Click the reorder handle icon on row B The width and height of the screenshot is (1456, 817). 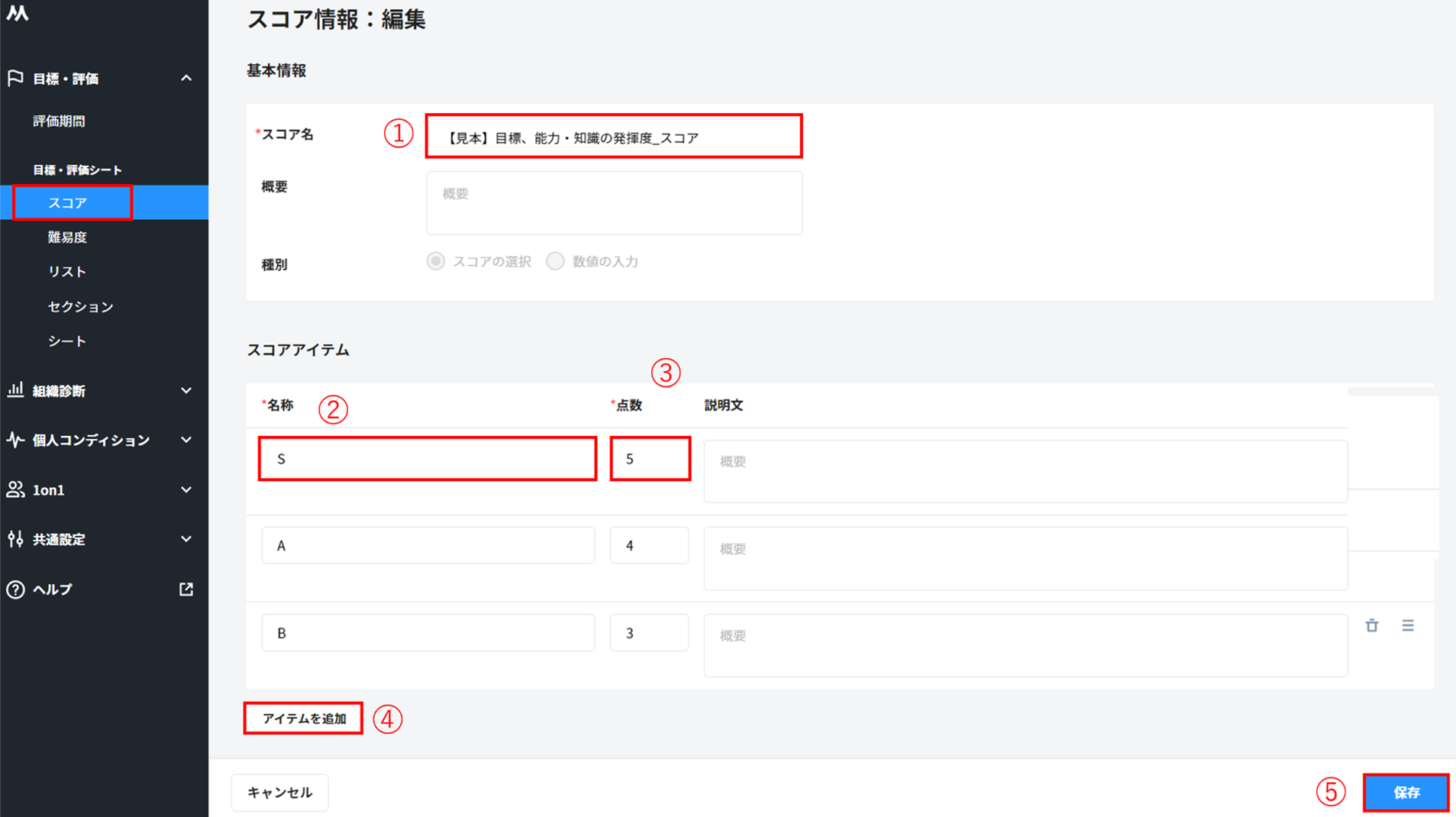tap(1408, 625)
